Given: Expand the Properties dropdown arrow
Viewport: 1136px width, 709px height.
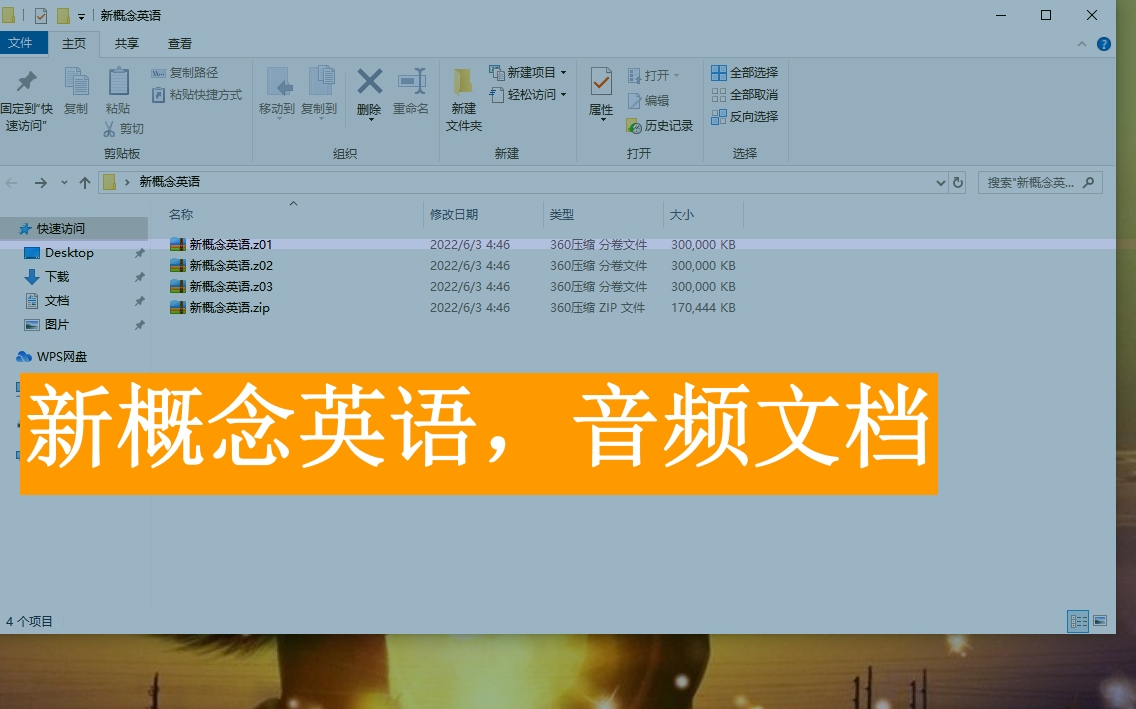Looking at the screenshot, I should pos(602,119).
